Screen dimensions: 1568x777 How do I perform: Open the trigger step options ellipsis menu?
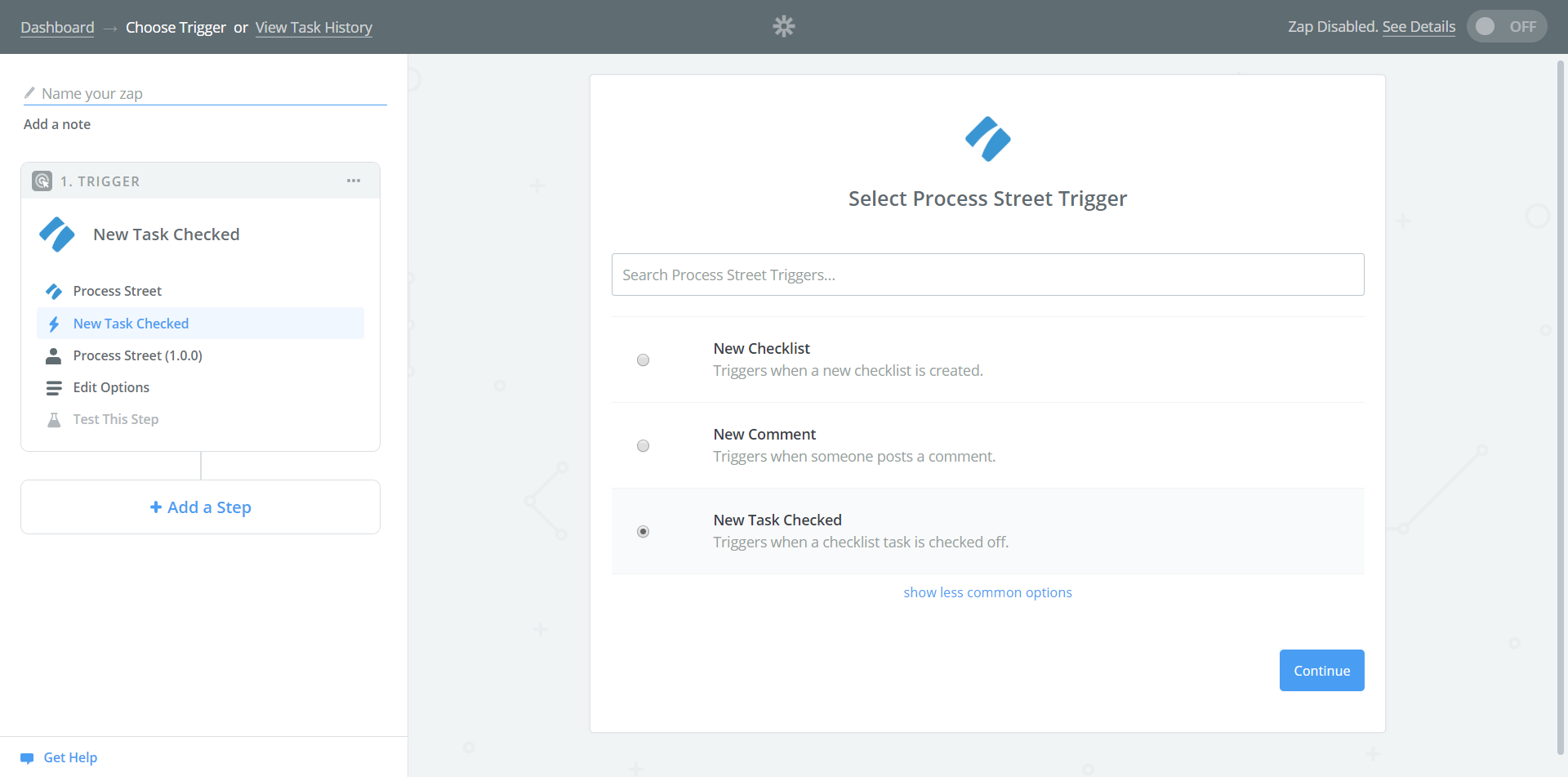(x=354, y=181)
